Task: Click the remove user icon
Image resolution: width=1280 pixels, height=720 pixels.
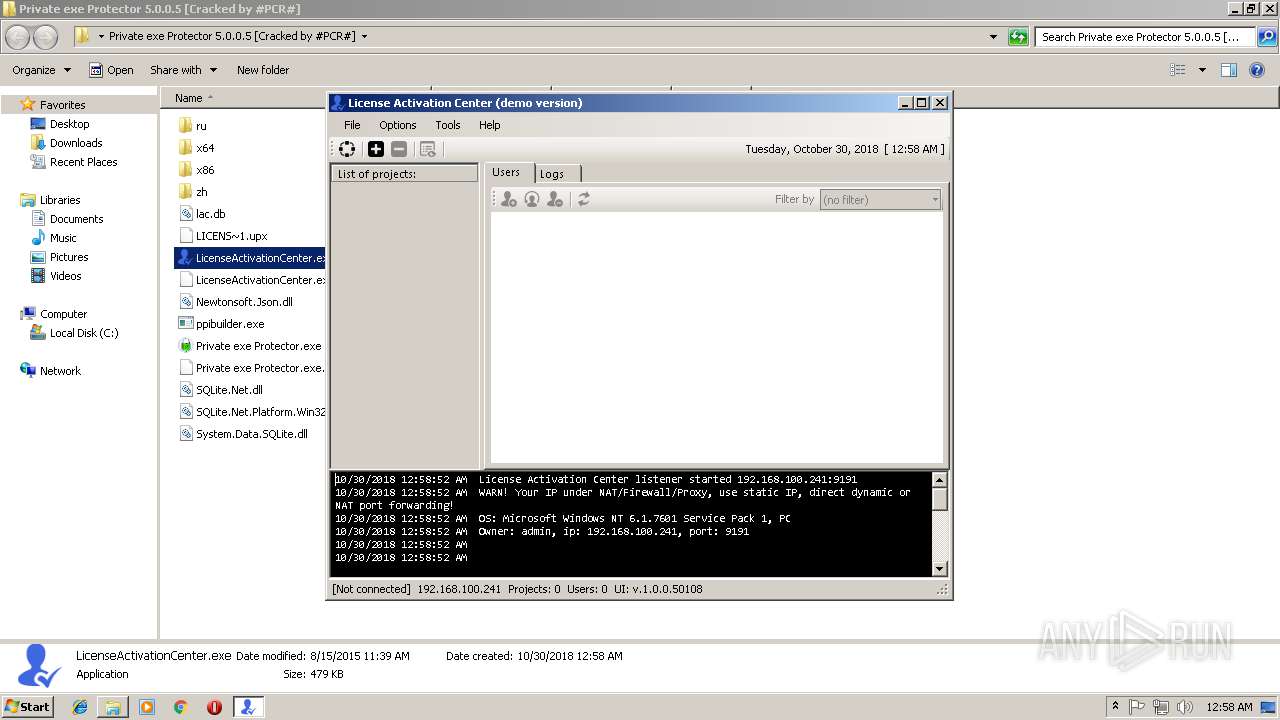Action: (x=555, y=199)
